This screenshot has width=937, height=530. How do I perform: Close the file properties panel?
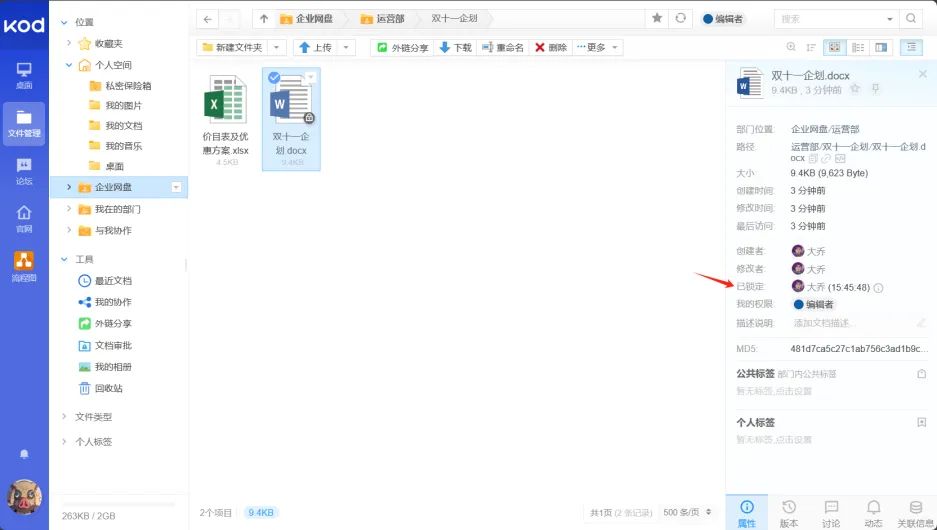[923, 74]
